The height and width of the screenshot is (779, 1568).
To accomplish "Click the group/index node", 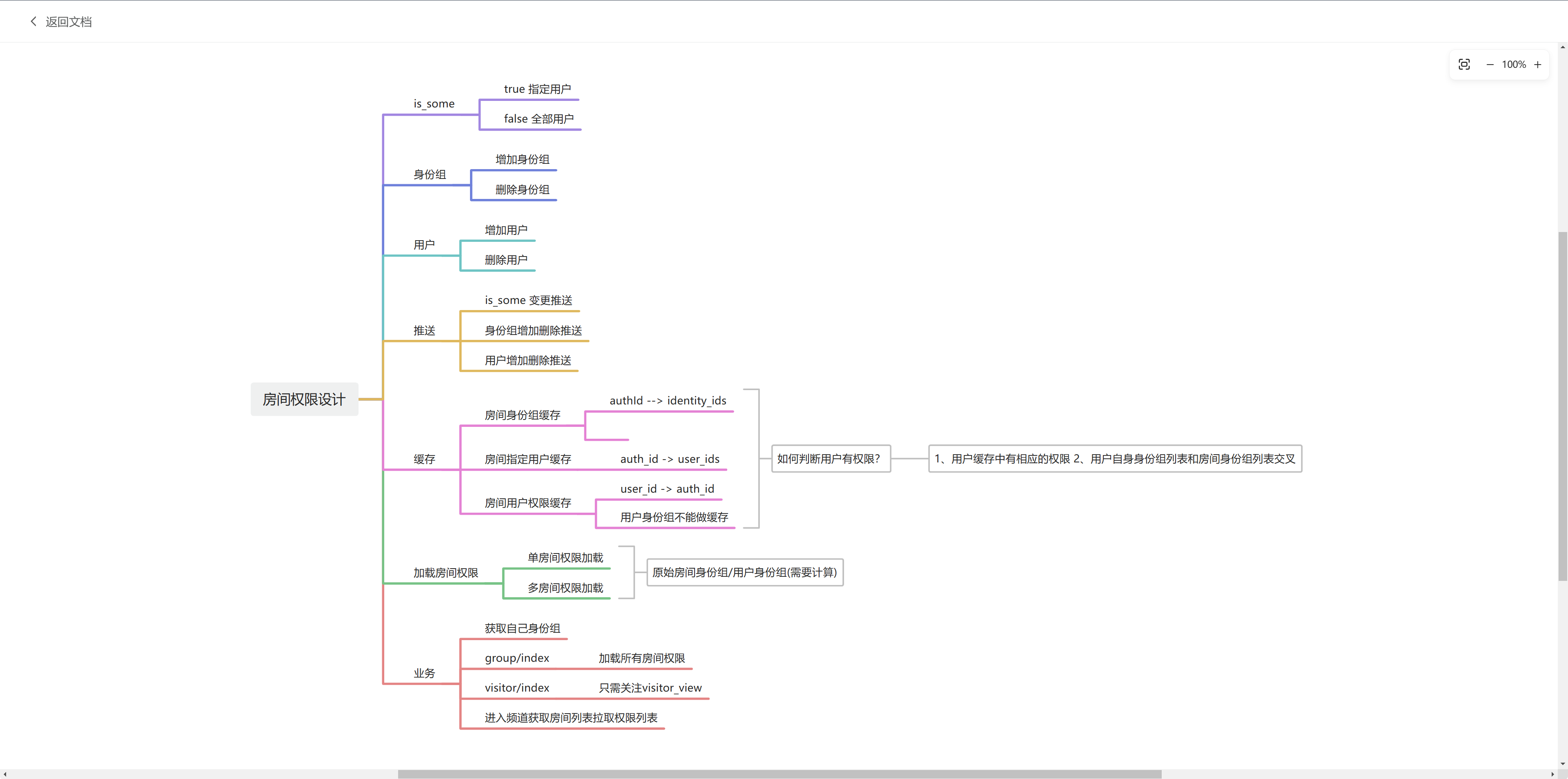I will [517, 658].
